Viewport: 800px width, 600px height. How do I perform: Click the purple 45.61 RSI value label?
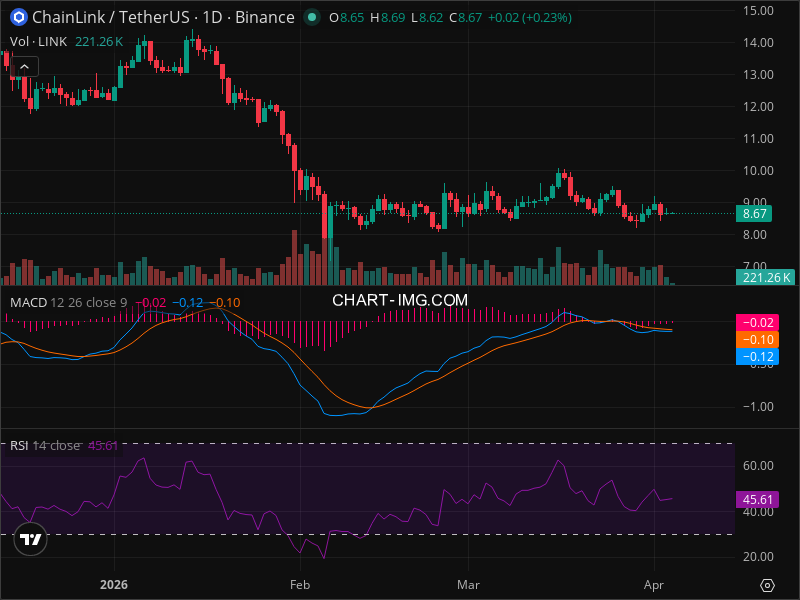click(757, 499)
